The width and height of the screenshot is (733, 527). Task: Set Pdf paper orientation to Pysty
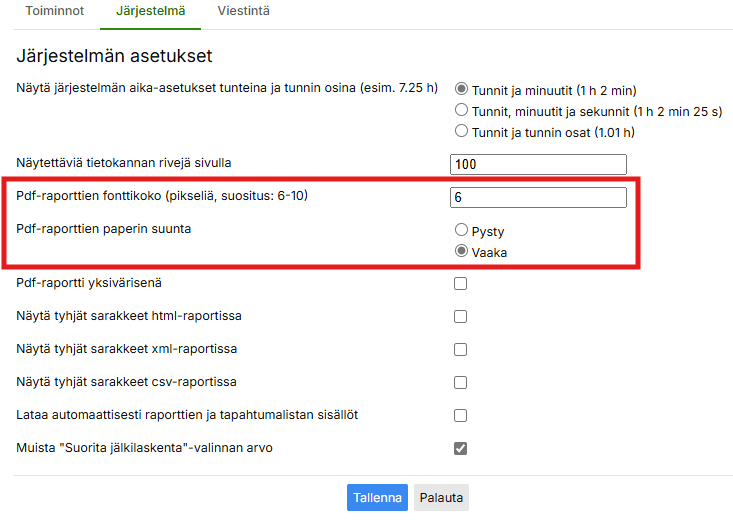[x=462, y=231]
